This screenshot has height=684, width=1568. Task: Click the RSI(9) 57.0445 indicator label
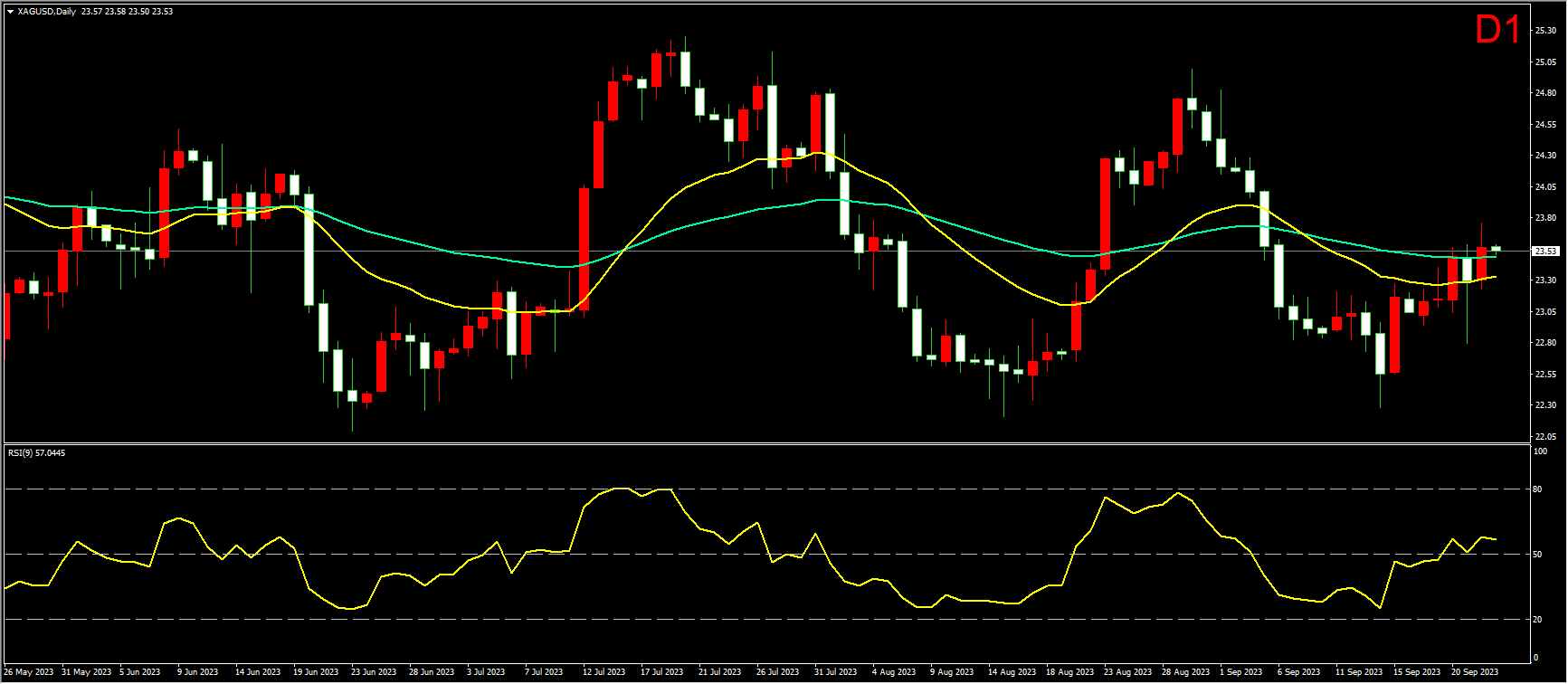point(36,452)
